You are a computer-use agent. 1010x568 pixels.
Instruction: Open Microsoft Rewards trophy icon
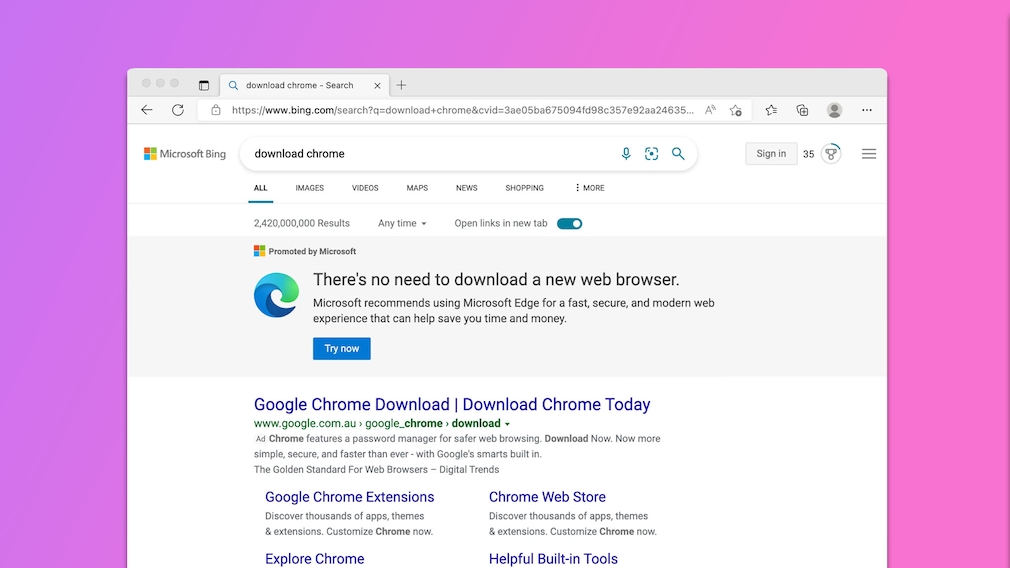[831, 154]
